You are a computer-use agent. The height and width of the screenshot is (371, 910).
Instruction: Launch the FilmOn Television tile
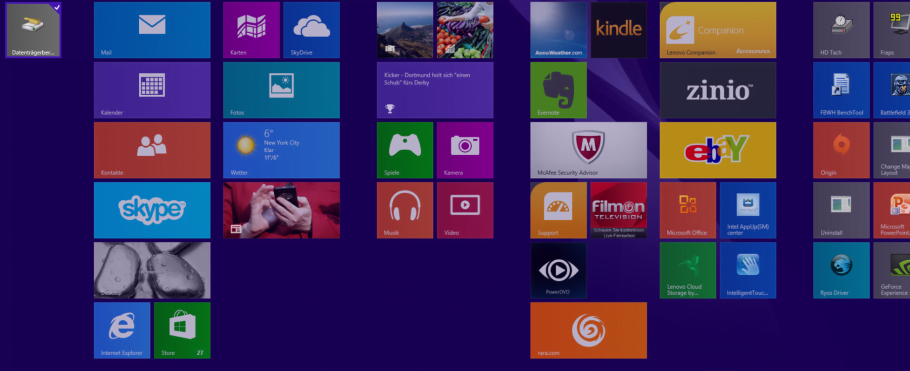point(619,210)
